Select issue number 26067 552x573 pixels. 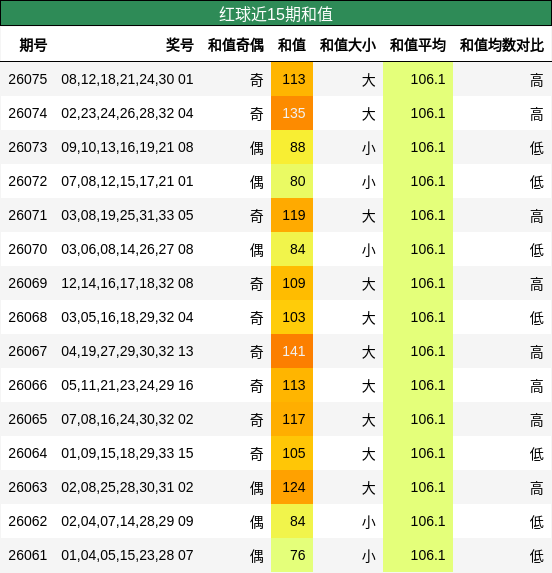[x=28, y=351]
